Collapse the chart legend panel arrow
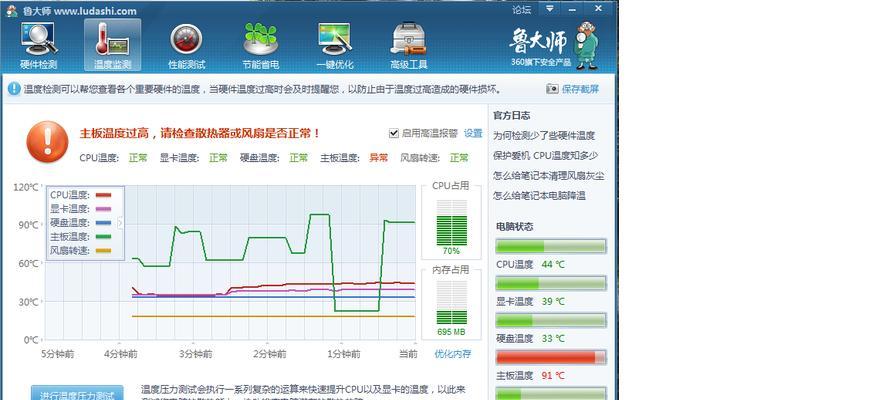 point(120,223)
